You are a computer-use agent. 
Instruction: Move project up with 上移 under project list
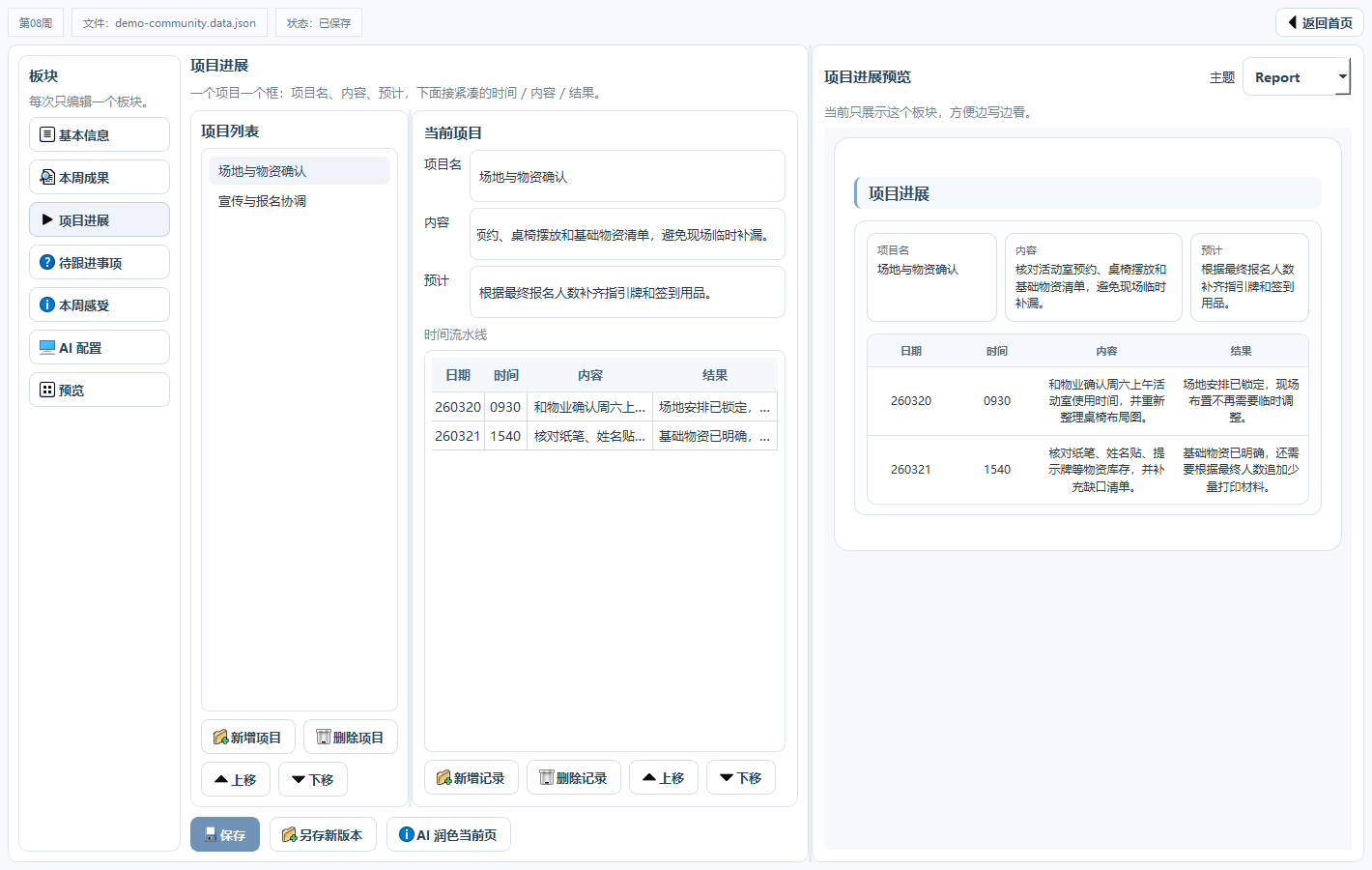(236, 779)
